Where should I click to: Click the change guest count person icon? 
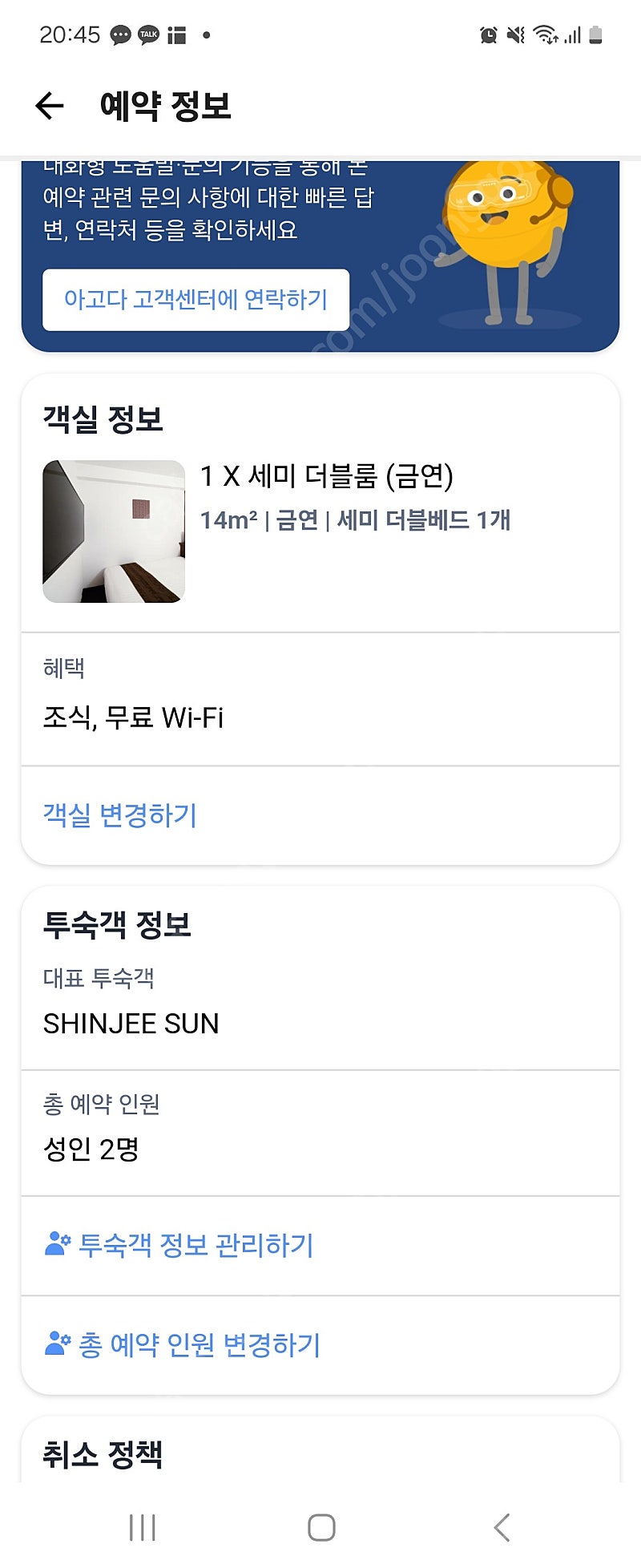[58, 1344]
